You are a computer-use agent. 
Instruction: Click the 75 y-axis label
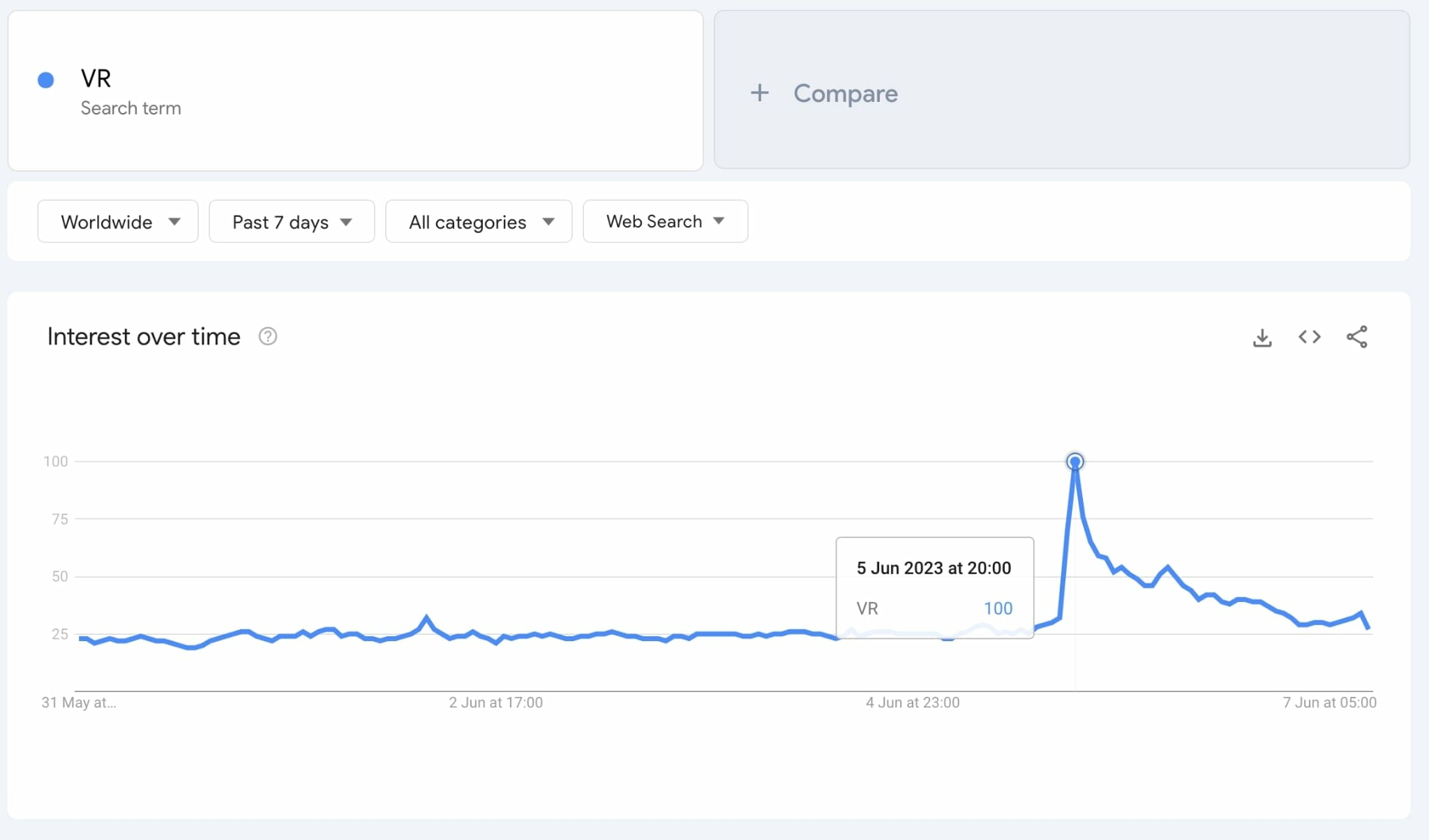(60, 519)
